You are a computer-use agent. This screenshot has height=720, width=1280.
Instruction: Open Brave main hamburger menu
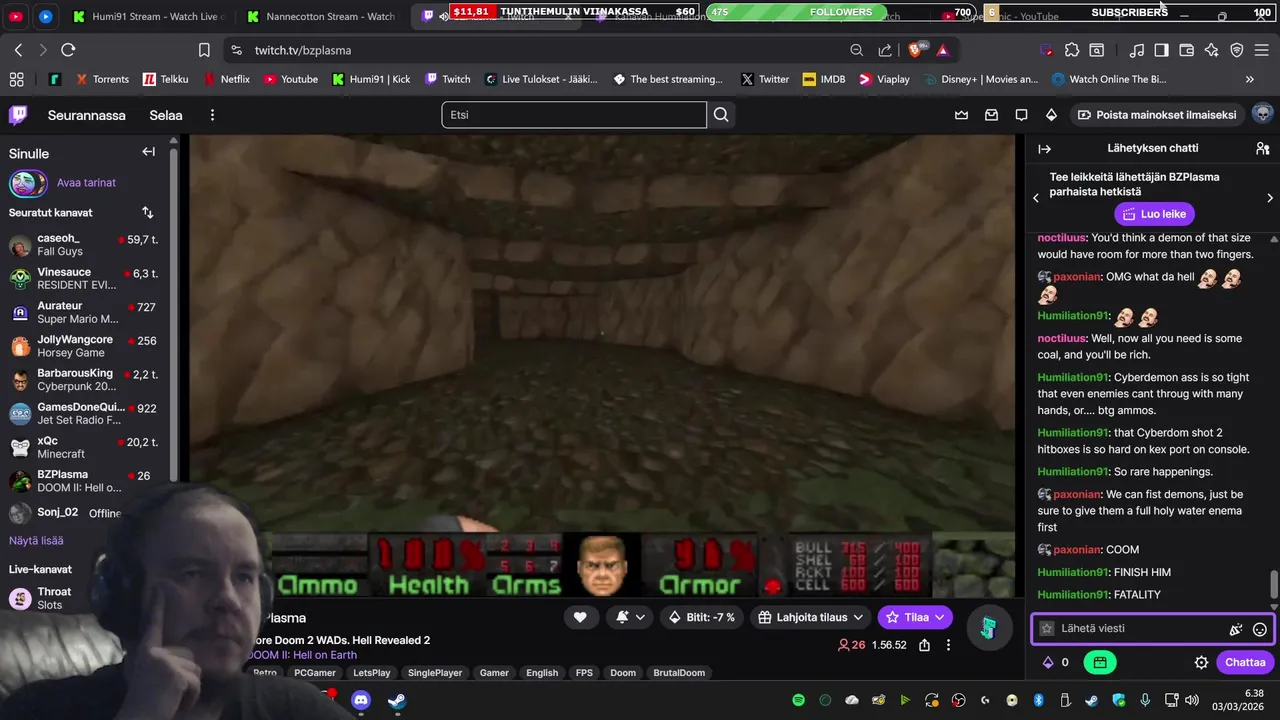click(1261, 50)
